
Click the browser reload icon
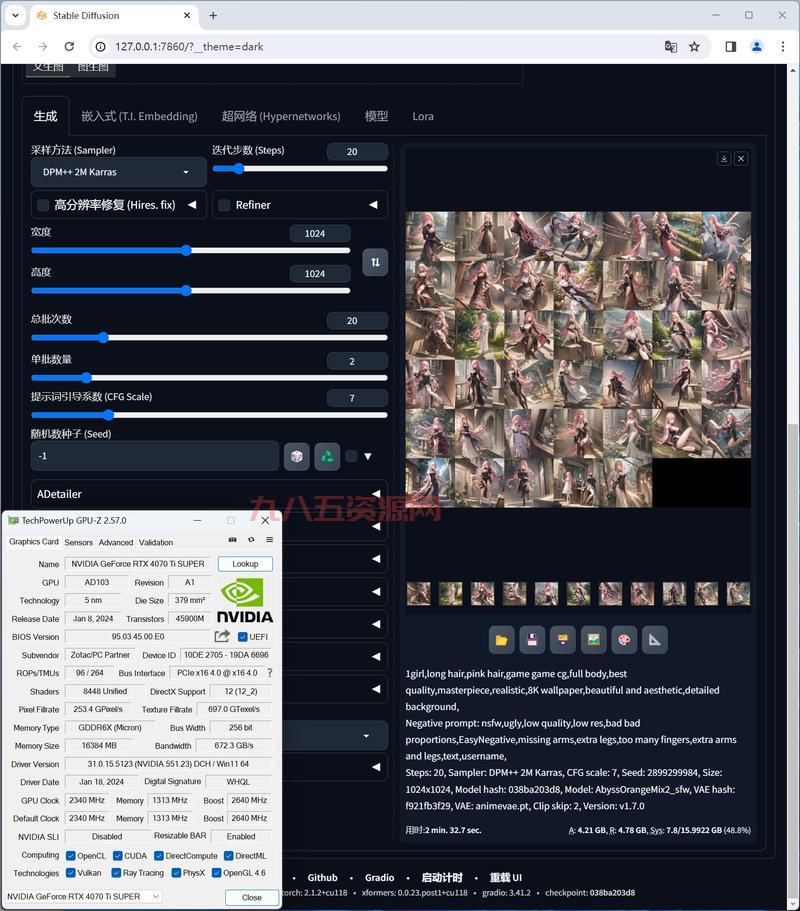tap(69, 46)
